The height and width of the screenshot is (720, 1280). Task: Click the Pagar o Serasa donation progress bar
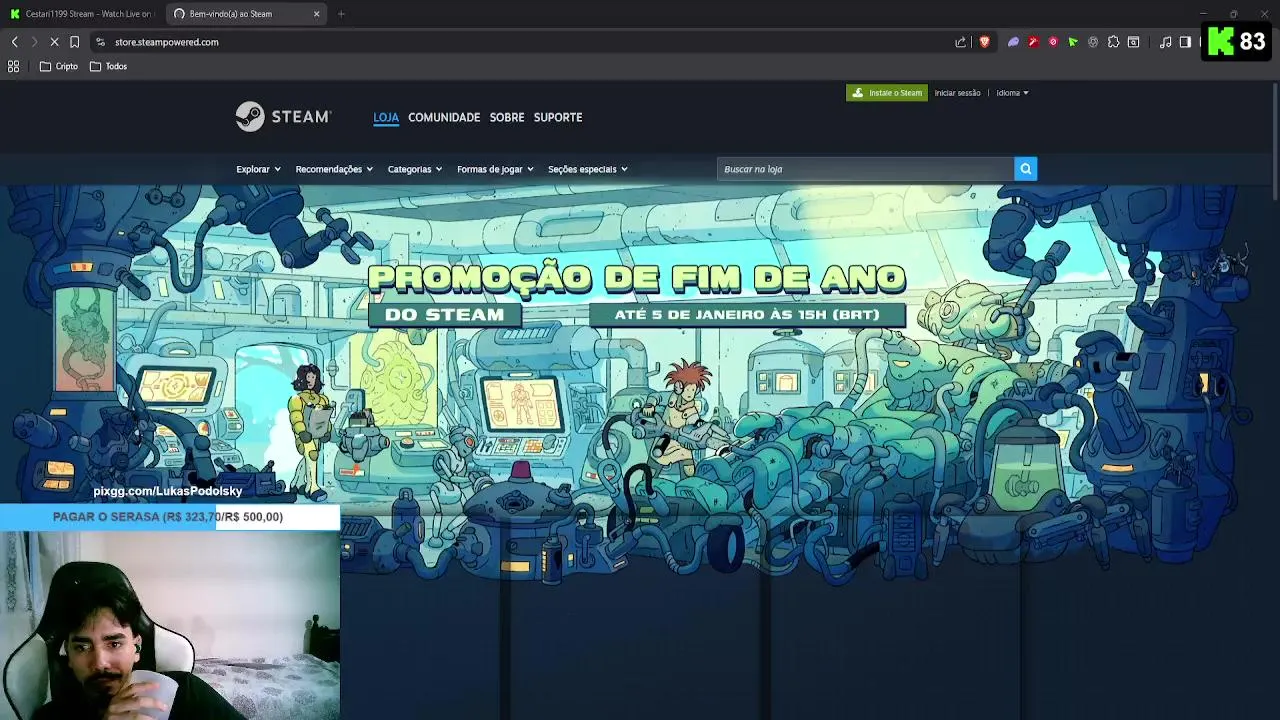pyautogui.click(x=170, y=517)
